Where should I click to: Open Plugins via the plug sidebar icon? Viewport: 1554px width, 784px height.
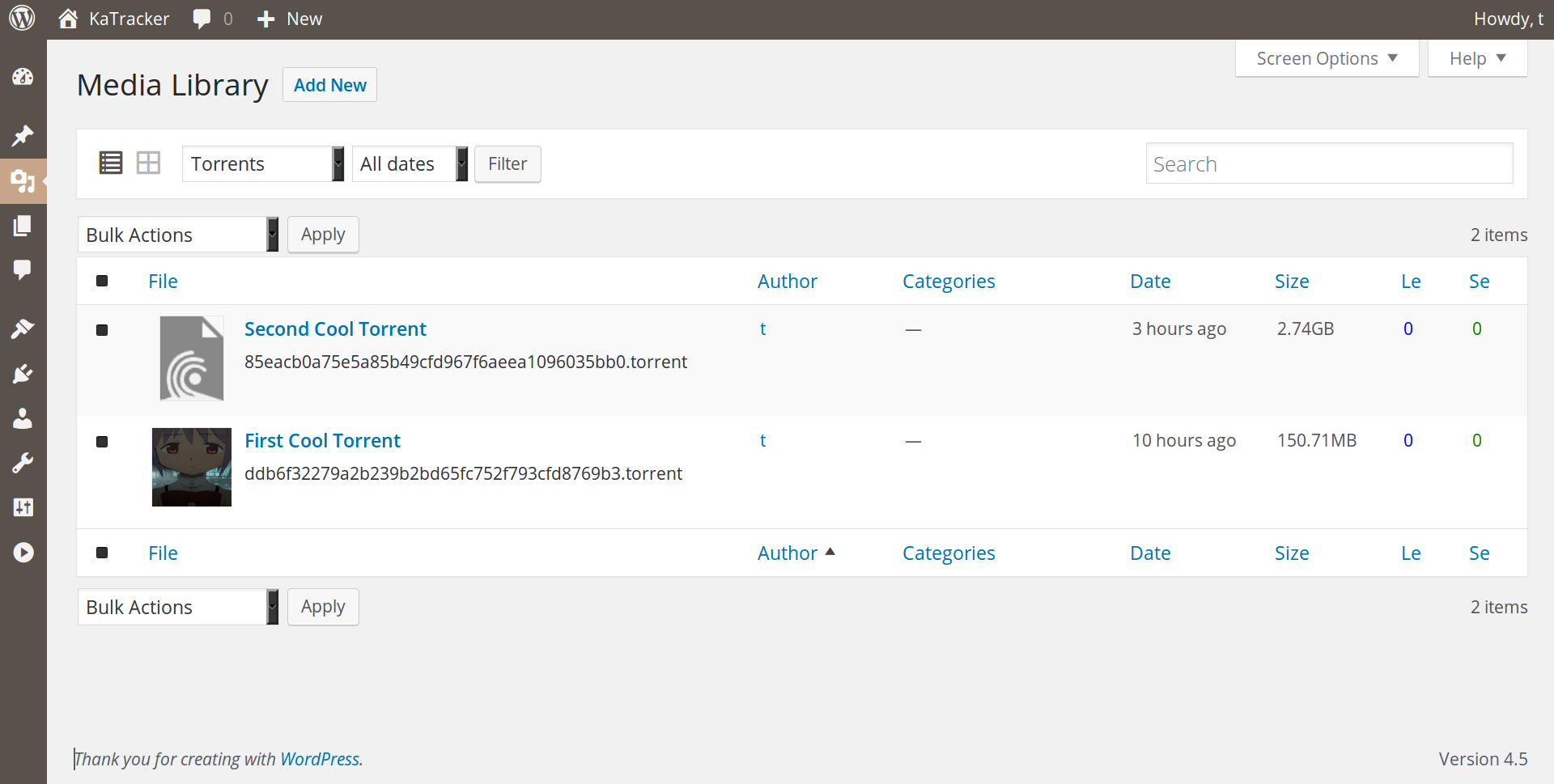[x=23, y=374]
